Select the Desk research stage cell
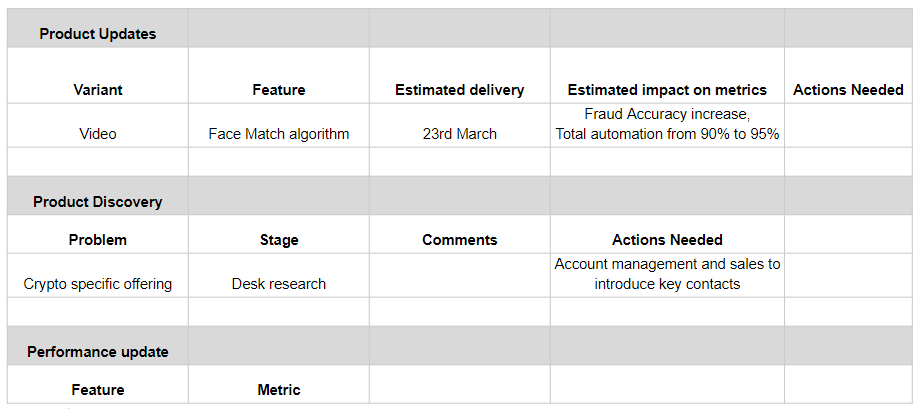 (279, 284)
